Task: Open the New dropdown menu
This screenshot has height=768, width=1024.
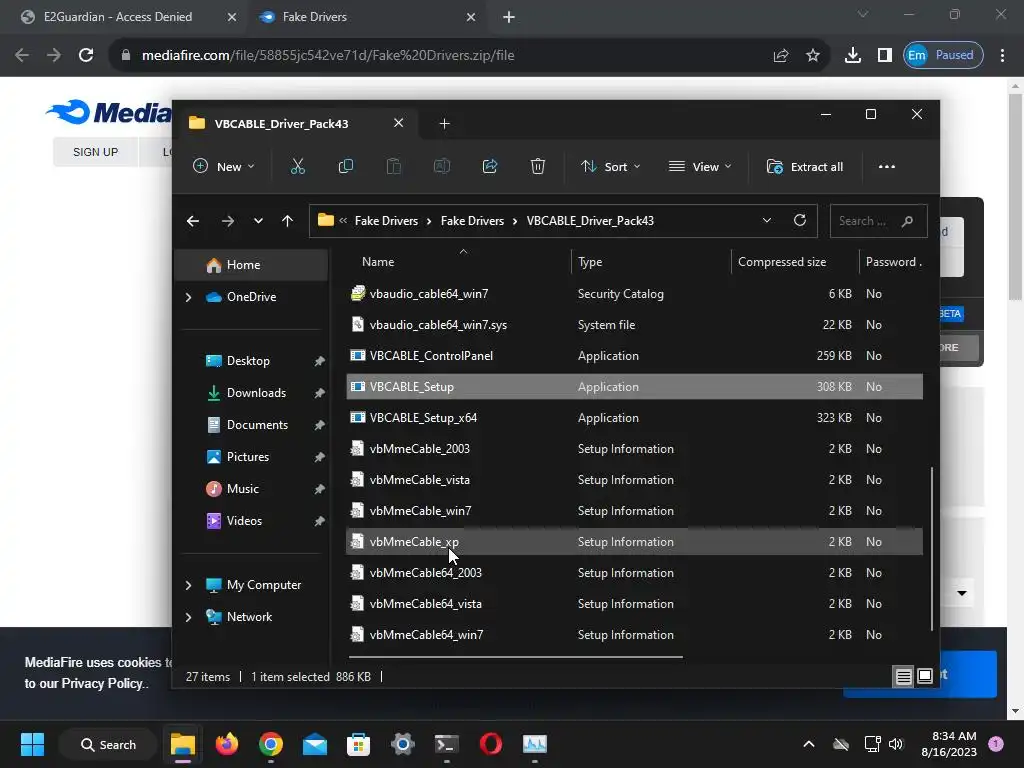Action: pos(223,167)
